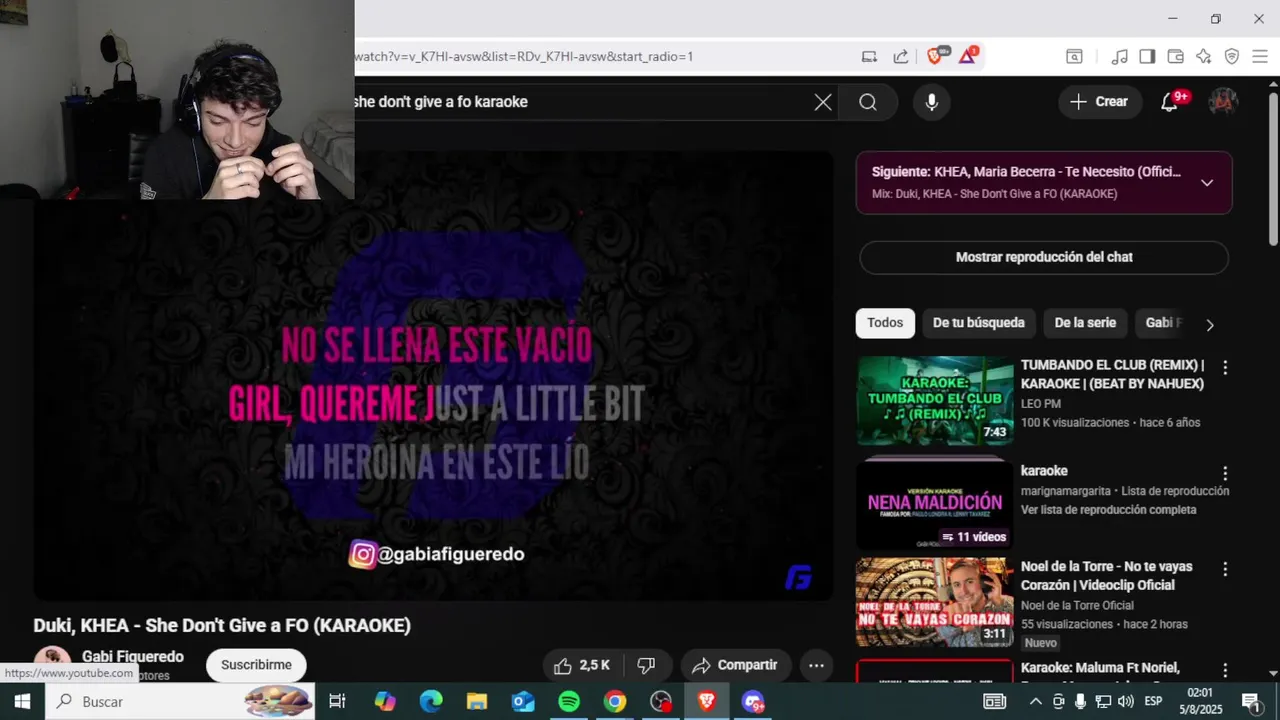Open TUMBANDO EL CLUB karaoke thumbnail
1280x720 pixels.
(x=935, y=400)
